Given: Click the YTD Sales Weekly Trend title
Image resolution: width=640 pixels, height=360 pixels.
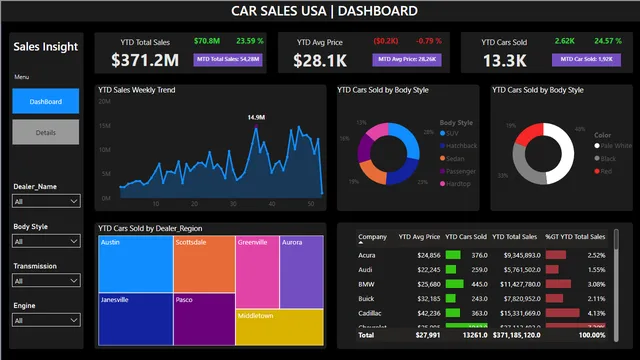Looking at the screenshot, I should click(137, 90).
